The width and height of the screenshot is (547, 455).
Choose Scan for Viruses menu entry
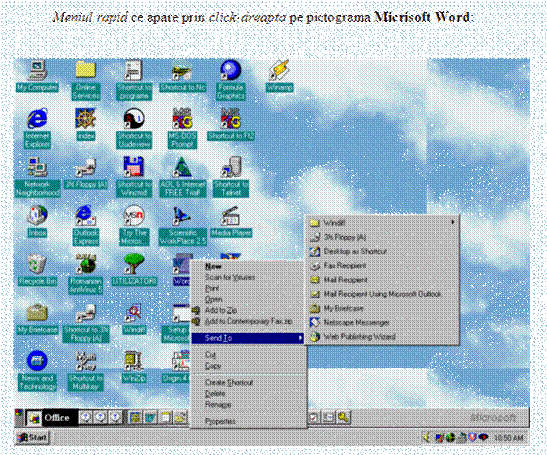pyautogui.click(x=248, y=277)
